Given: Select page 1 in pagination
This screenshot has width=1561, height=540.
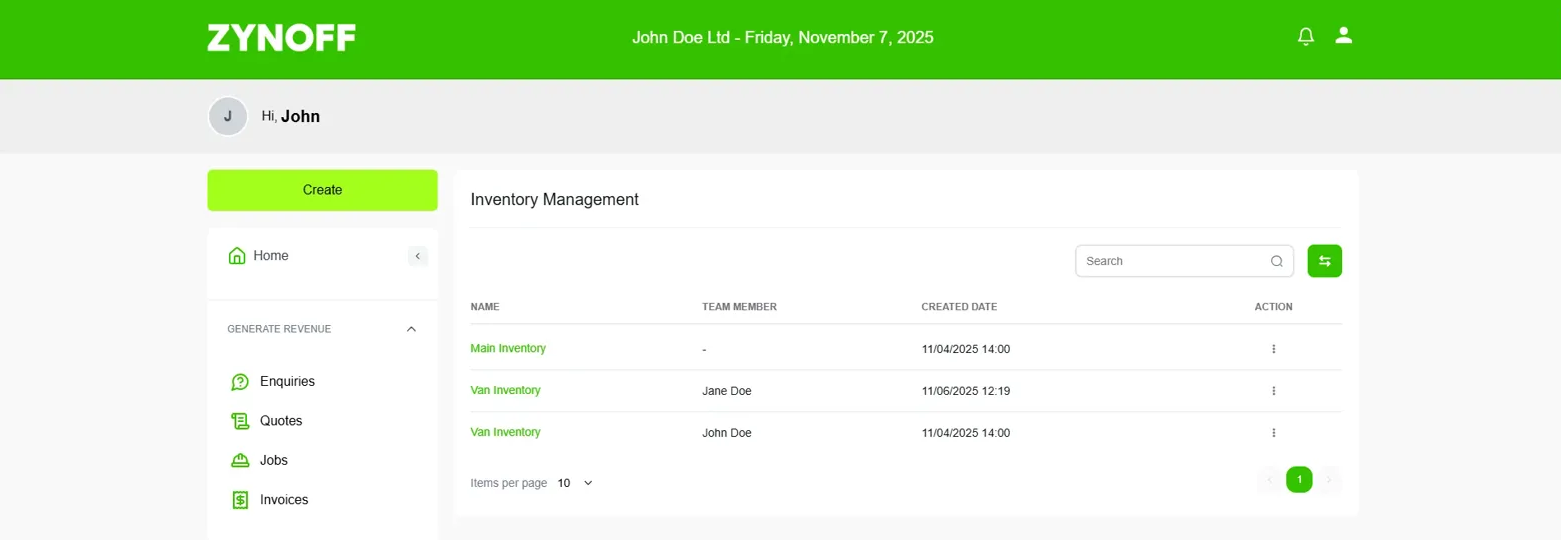Looking at the screenshot, I should [x=1299, y=480].
